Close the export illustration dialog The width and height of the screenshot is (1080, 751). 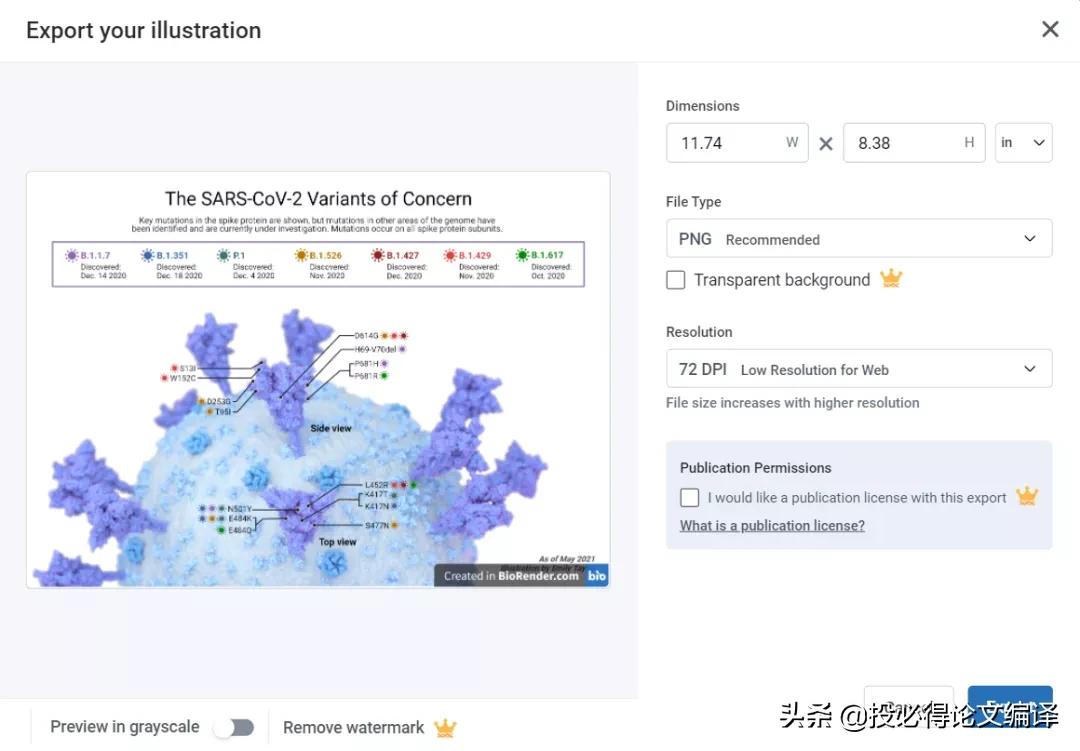(1050, 29)
